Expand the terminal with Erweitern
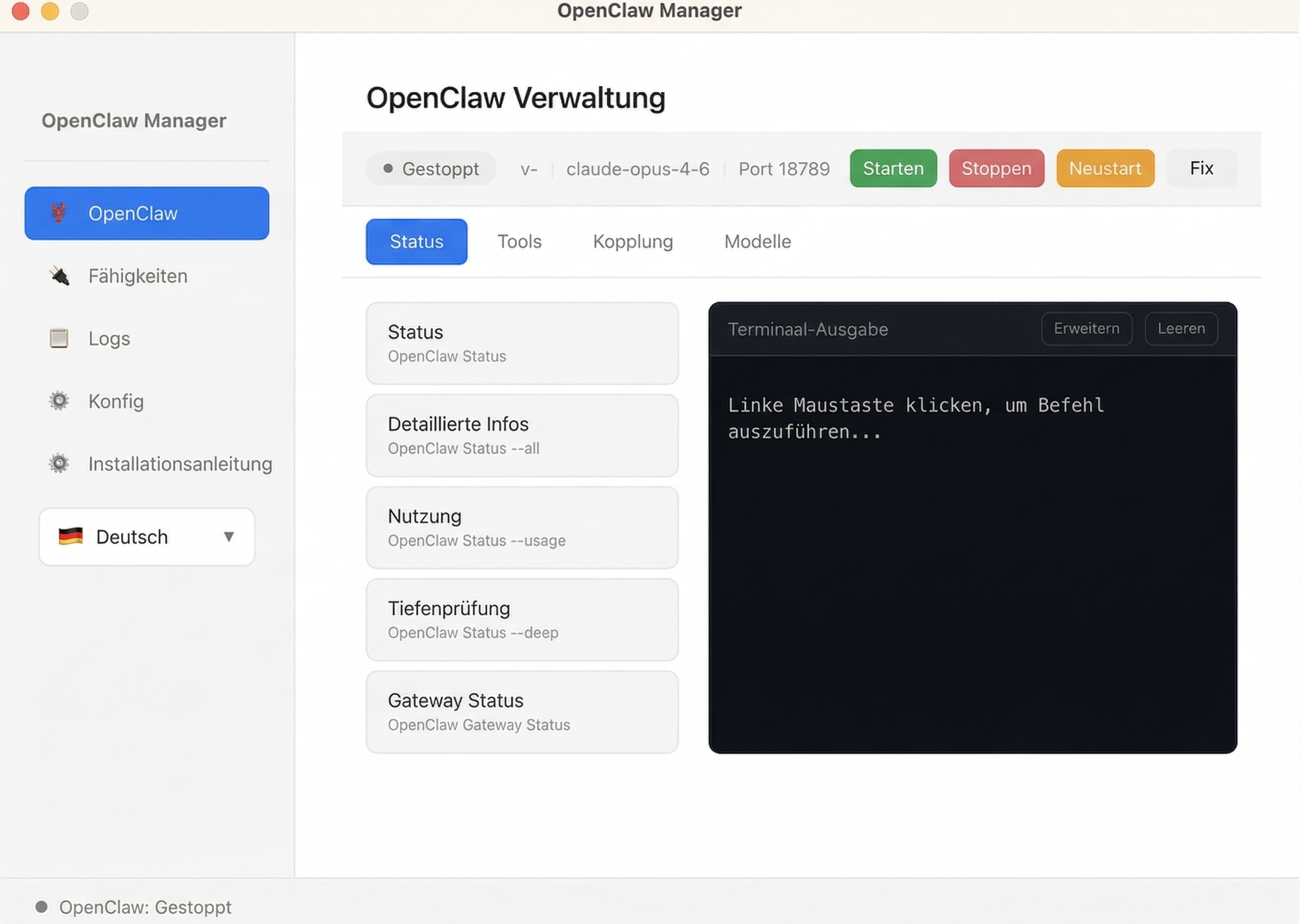The height and width of the screenshot is (924, 1300). click(1086, 329)
